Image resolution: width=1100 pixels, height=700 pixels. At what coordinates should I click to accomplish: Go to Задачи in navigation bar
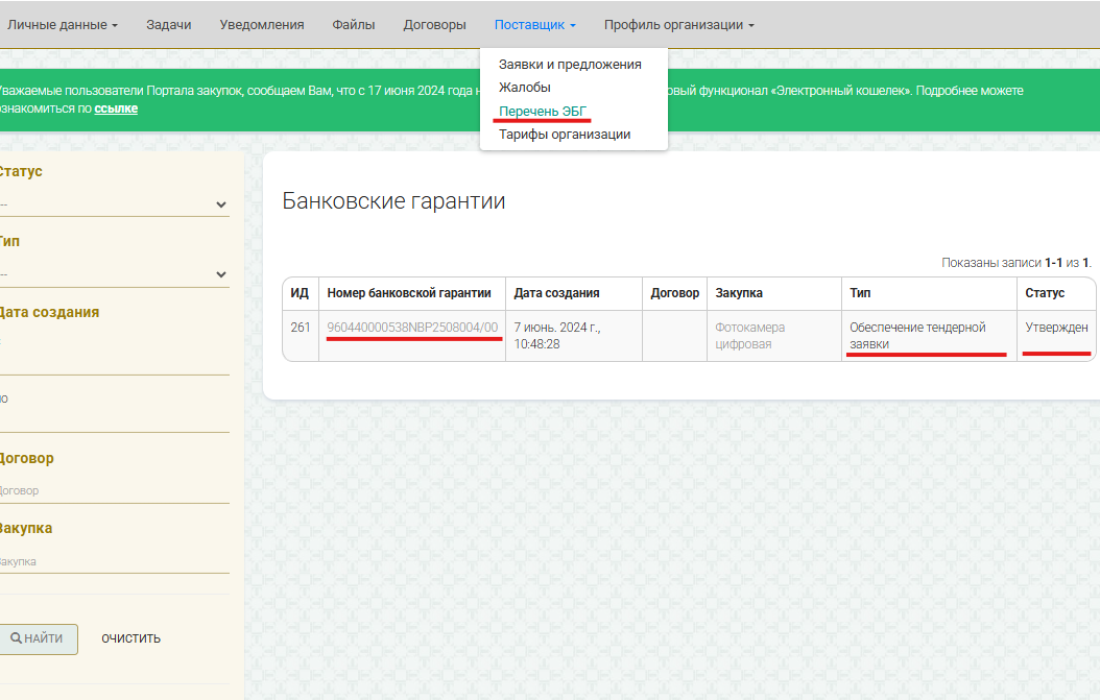click(x=168, y=25)
